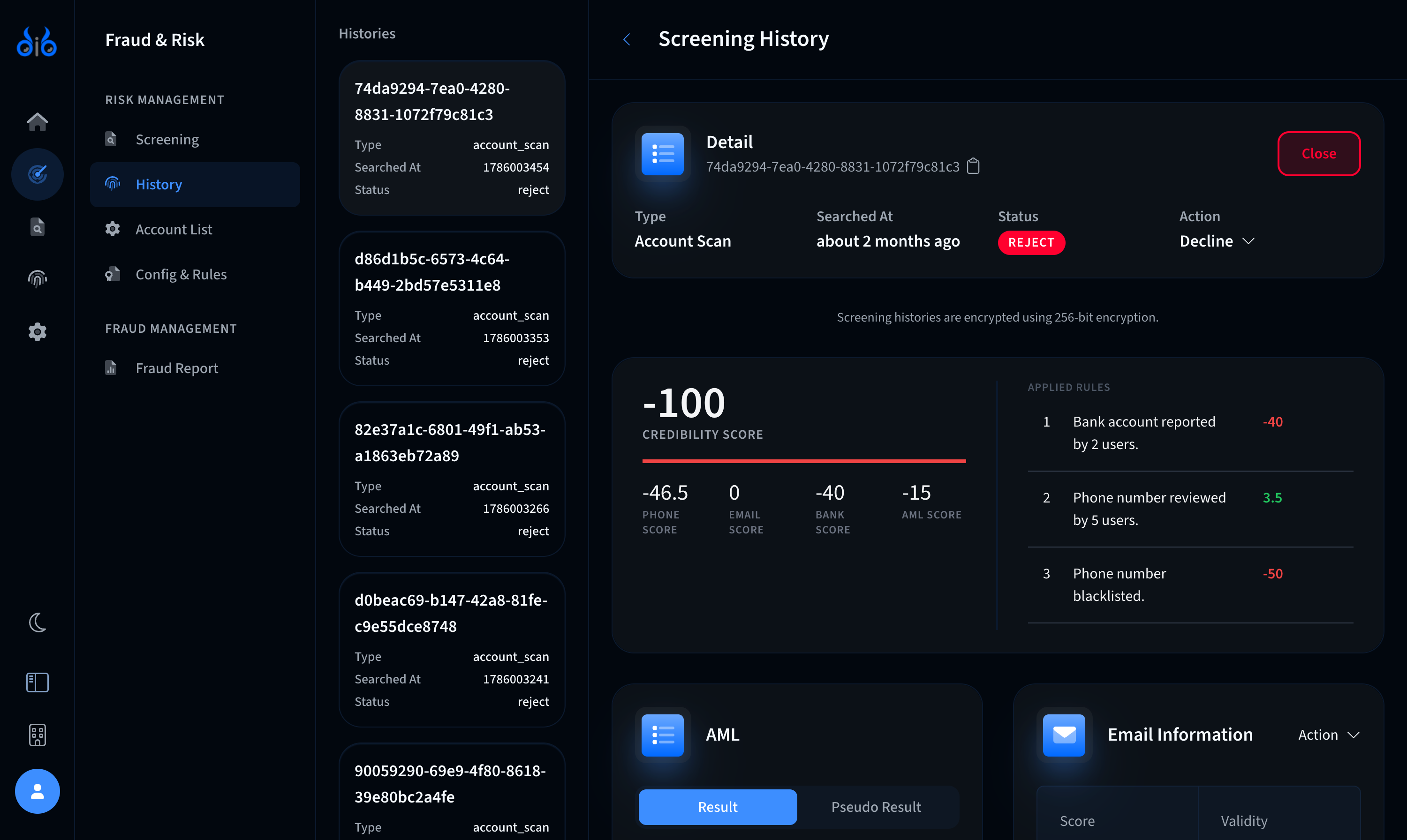The width and height of the screenshot is (1407, 840).
Task: Click the fingerprint rail icon
Action: click(x=38, y=278)
